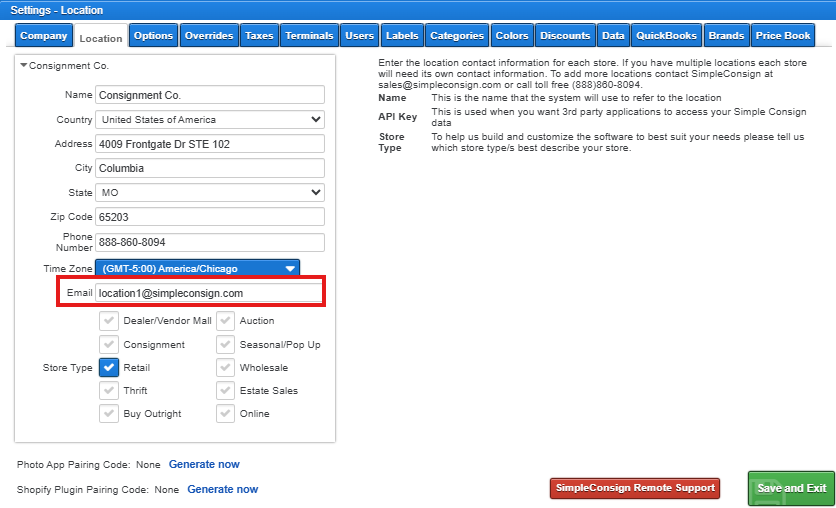This screenshot has height=508, width=836.
Task: Click the City input field
Action: 210,168
